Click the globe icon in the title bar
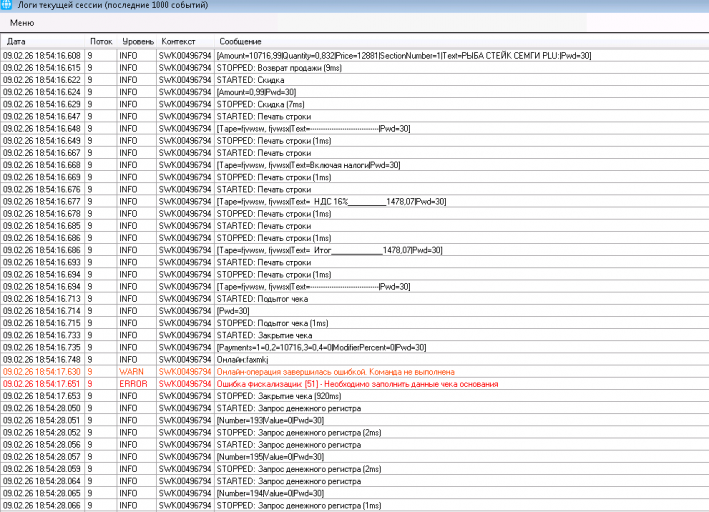 6,5
